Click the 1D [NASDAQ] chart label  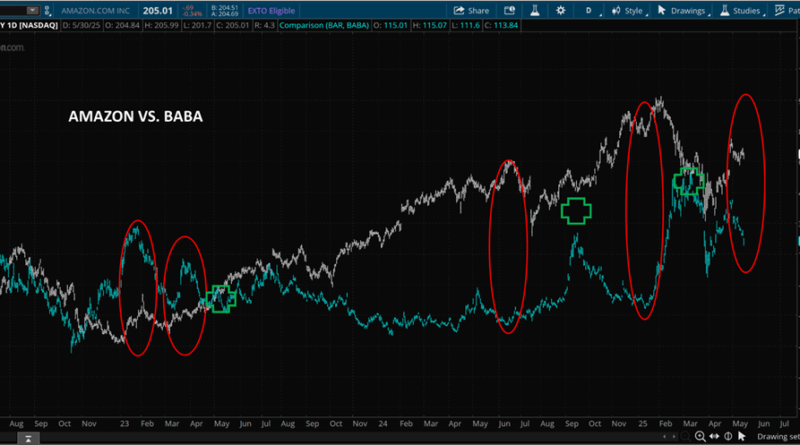32,26
